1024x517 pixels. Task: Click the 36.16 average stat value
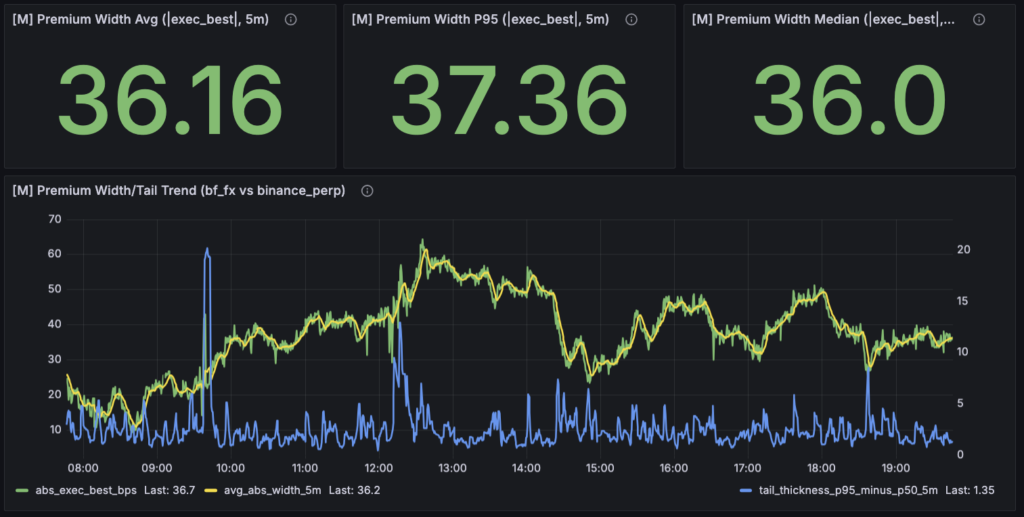click(170, 100)
